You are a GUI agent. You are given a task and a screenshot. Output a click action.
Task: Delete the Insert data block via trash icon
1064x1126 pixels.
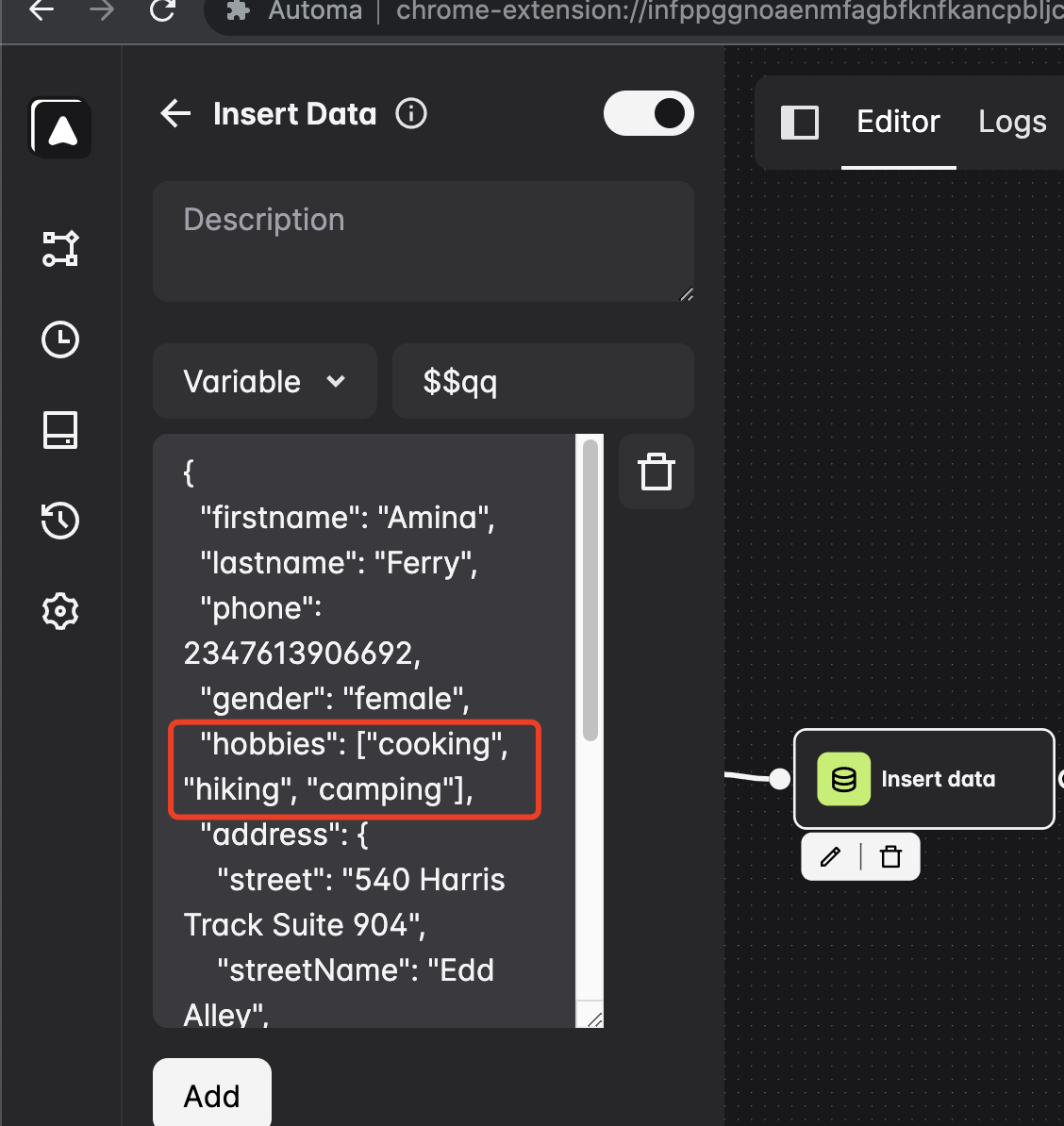point(890,856)
